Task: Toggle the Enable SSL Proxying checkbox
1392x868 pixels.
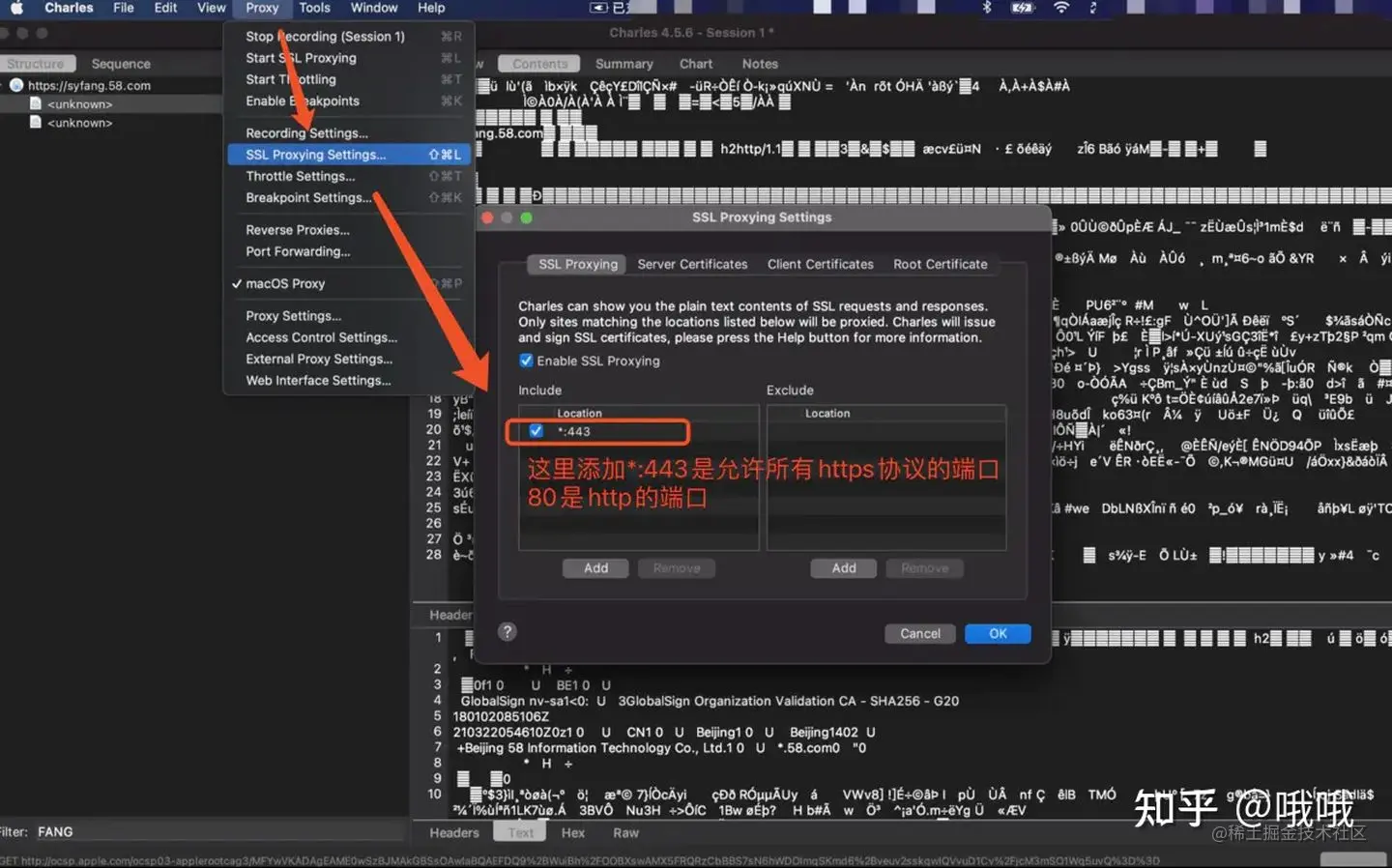Action: point(526,361)
